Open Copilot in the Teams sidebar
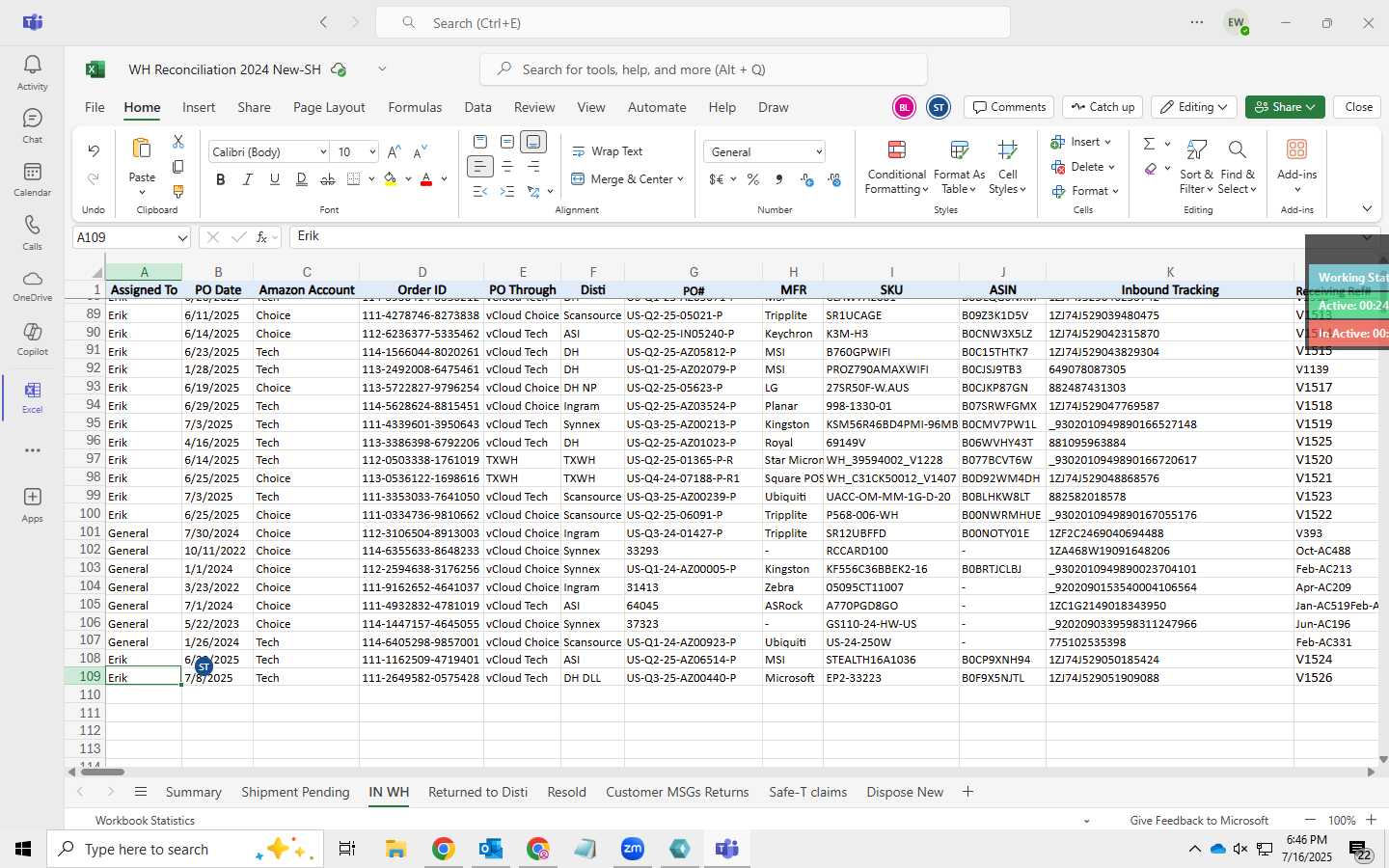Viewport: 1389px width, 868px height. pos(32,339)
